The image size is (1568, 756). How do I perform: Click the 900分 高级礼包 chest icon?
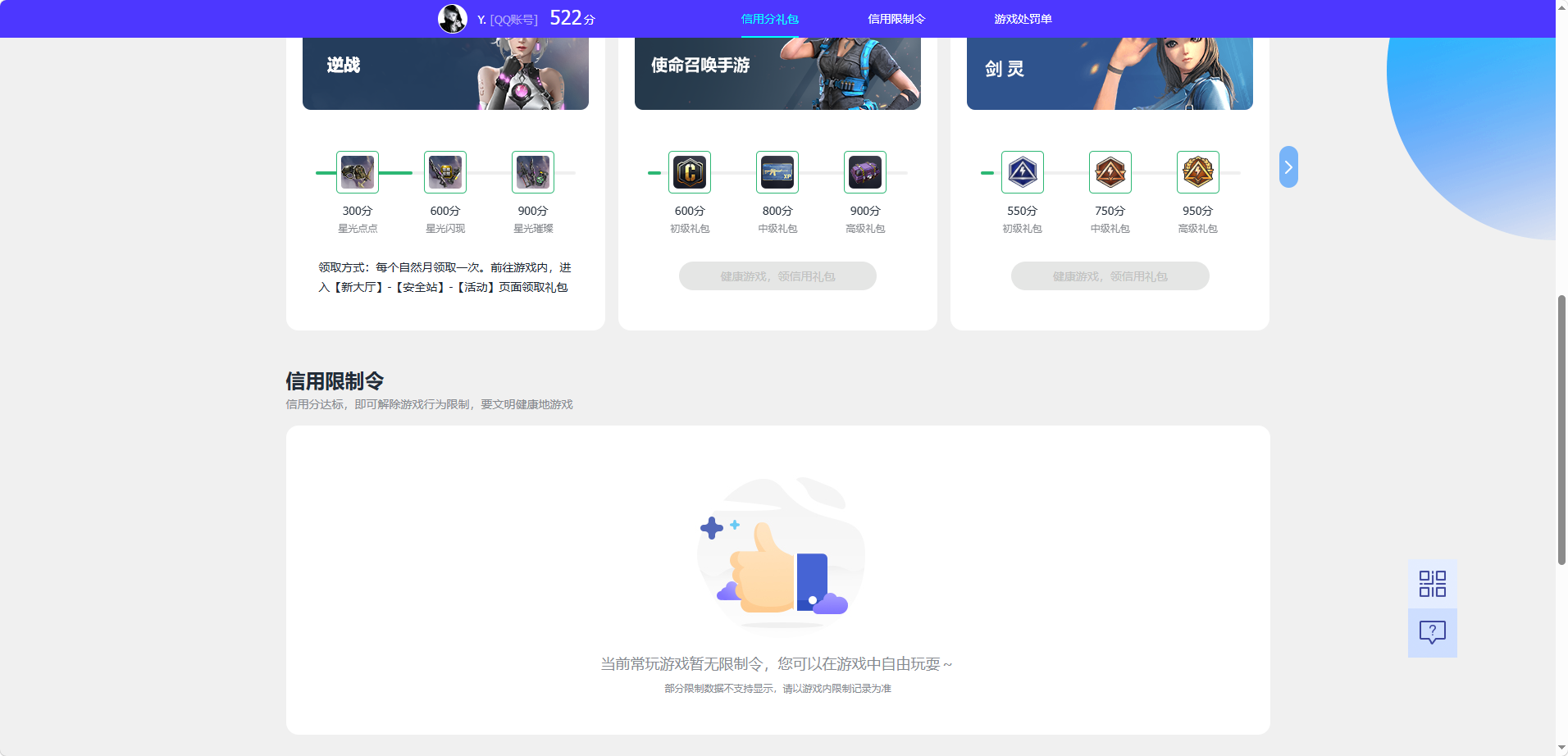pos(865,172)
